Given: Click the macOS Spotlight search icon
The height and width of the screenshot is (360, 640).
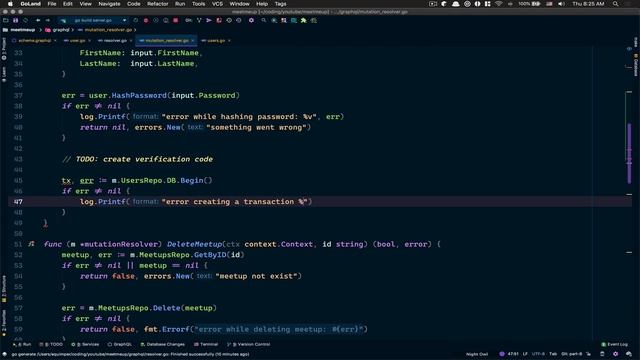Looking at the screenshot, I should [x=616, y=4].
